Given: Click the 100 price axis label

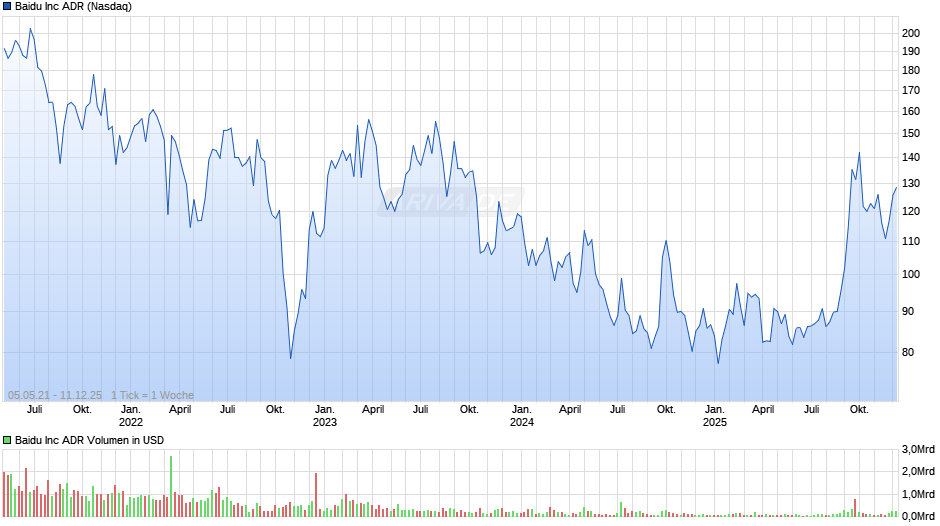Looking at the screenshot, I should 911,275.
